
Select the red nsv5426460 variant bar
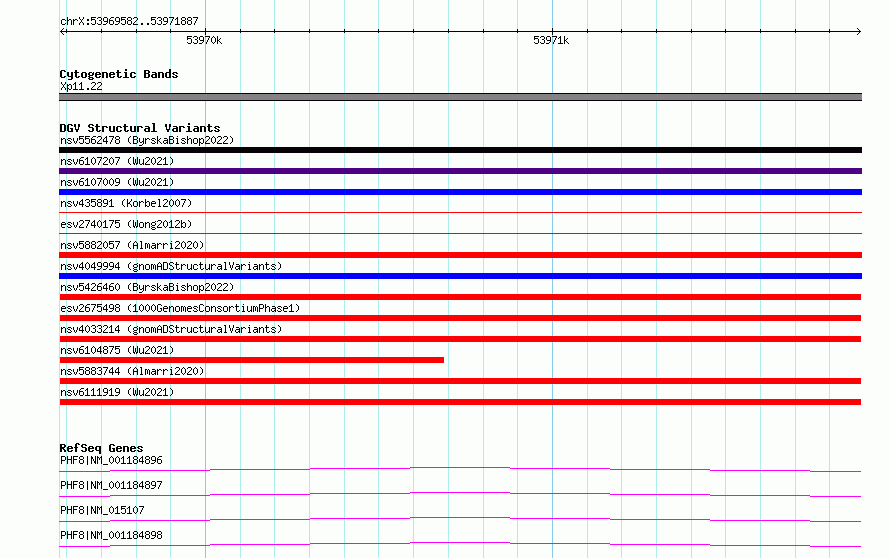coord(460,297)
